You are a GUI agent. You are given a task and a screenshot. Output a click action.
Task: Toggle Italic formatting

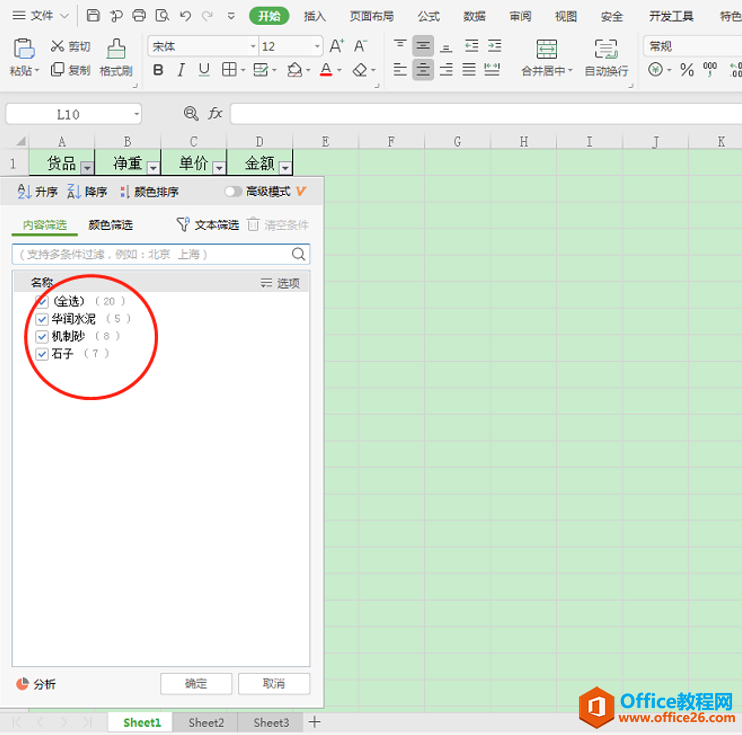180,70
